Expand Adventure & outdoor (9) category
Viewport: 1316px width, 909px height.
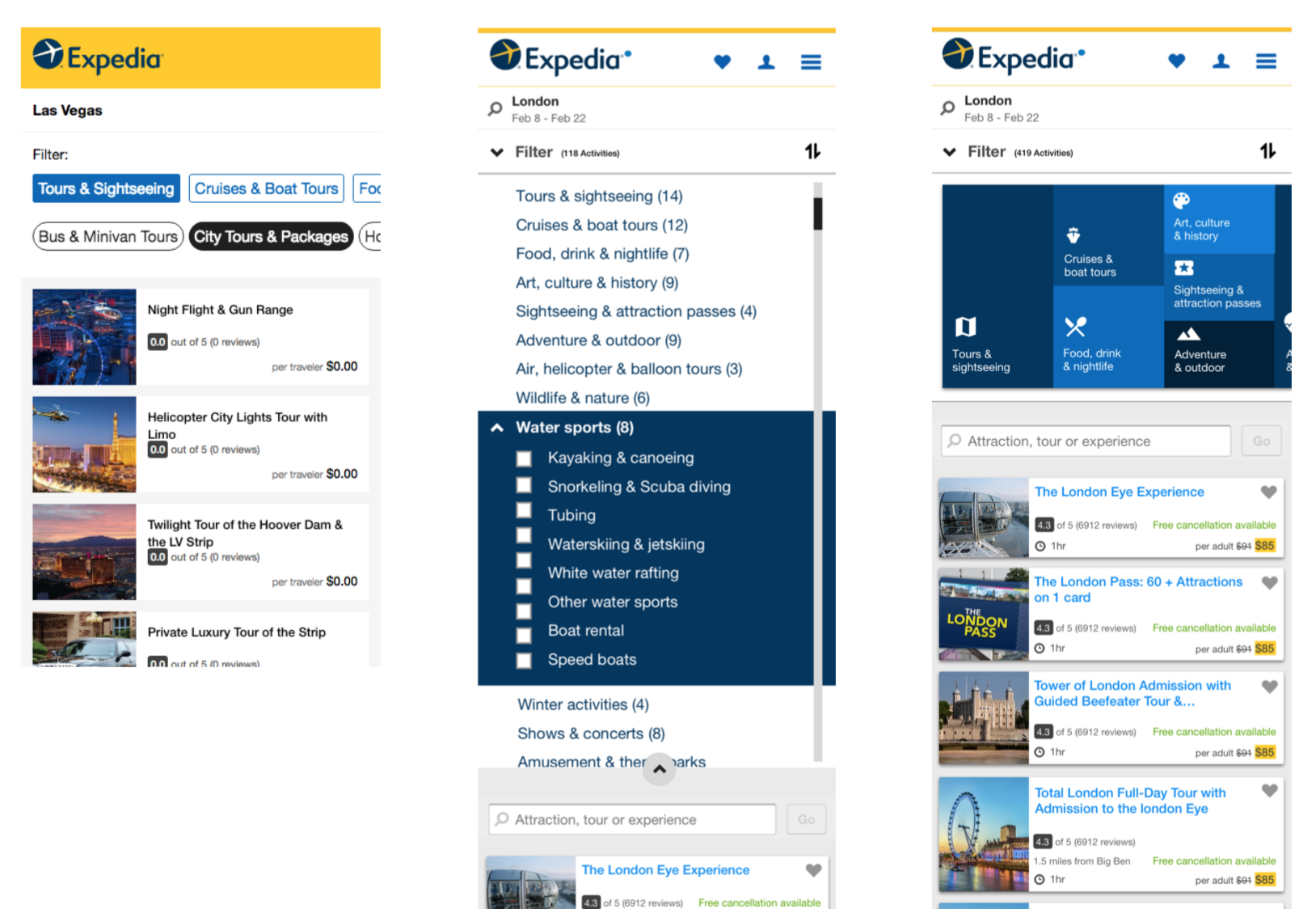(x=598, y=340)
